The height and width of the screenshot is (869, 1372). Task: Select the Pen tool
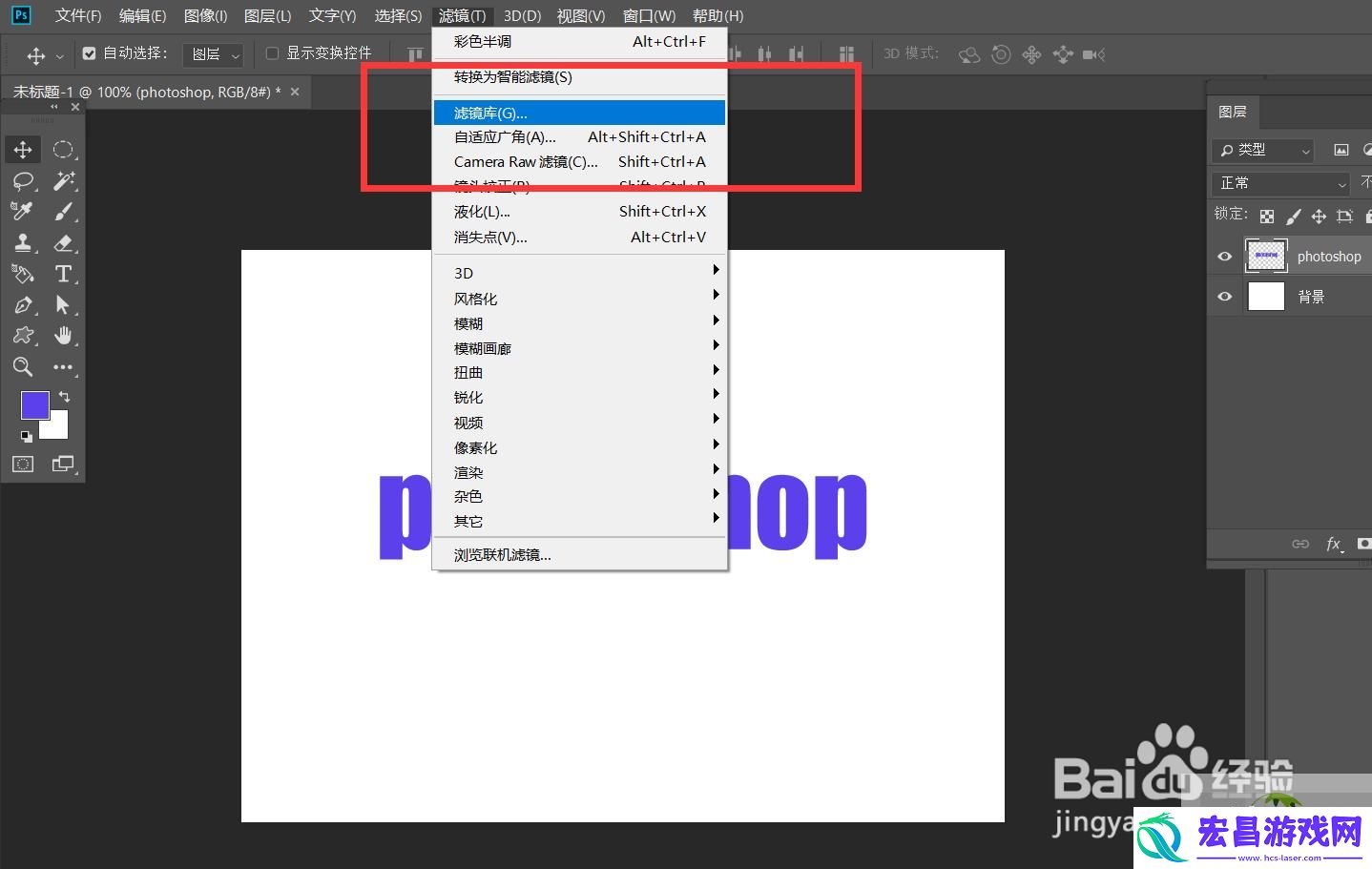pos(23,305)
